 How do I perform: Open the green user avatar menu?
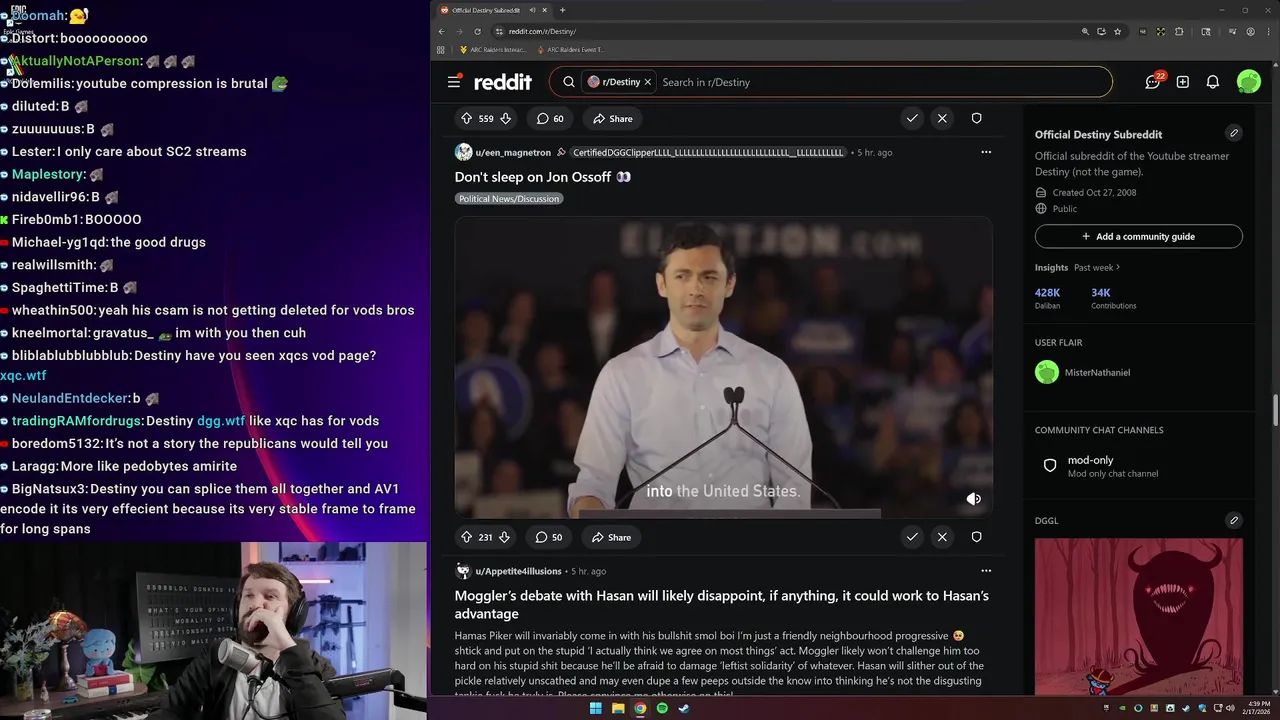point(1249,82)
